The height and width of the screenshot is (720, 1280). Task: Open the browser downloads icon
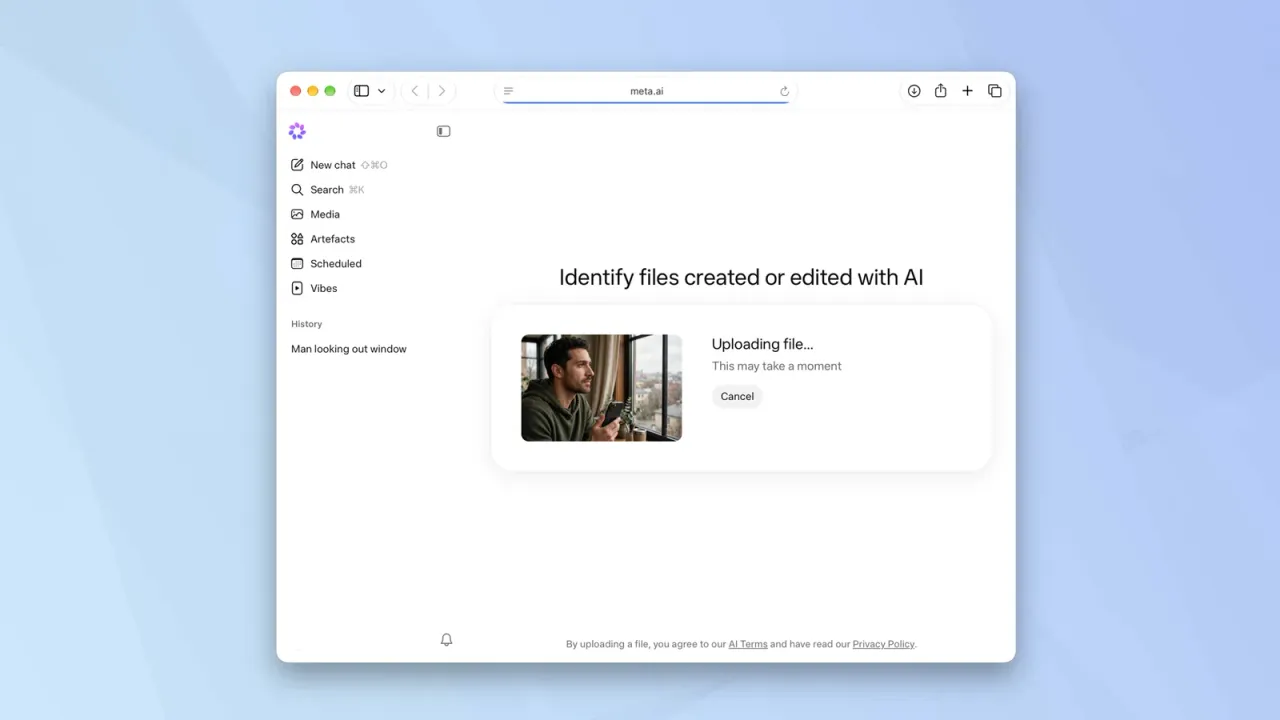click(914, 91)
